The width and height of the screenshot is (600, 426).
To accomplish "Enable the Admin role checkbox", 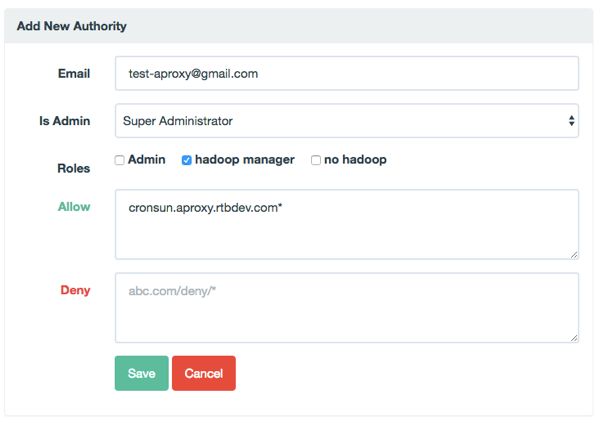I will [120, 160].
